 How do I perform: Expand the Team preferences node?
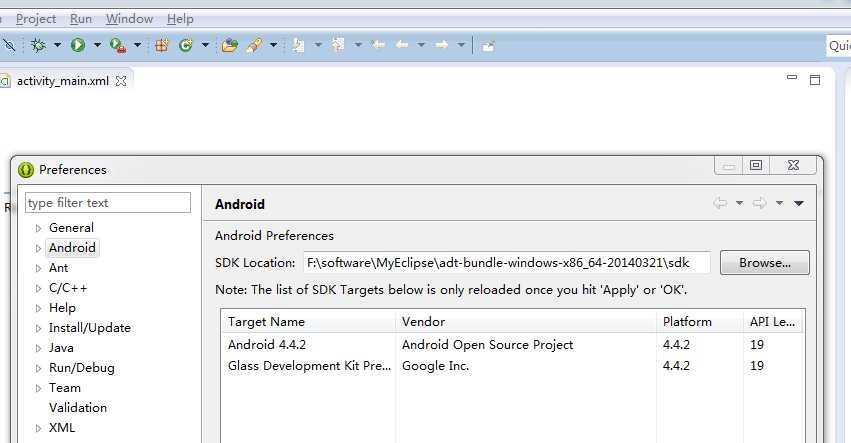pyautogui.click(x=38, y=389)
